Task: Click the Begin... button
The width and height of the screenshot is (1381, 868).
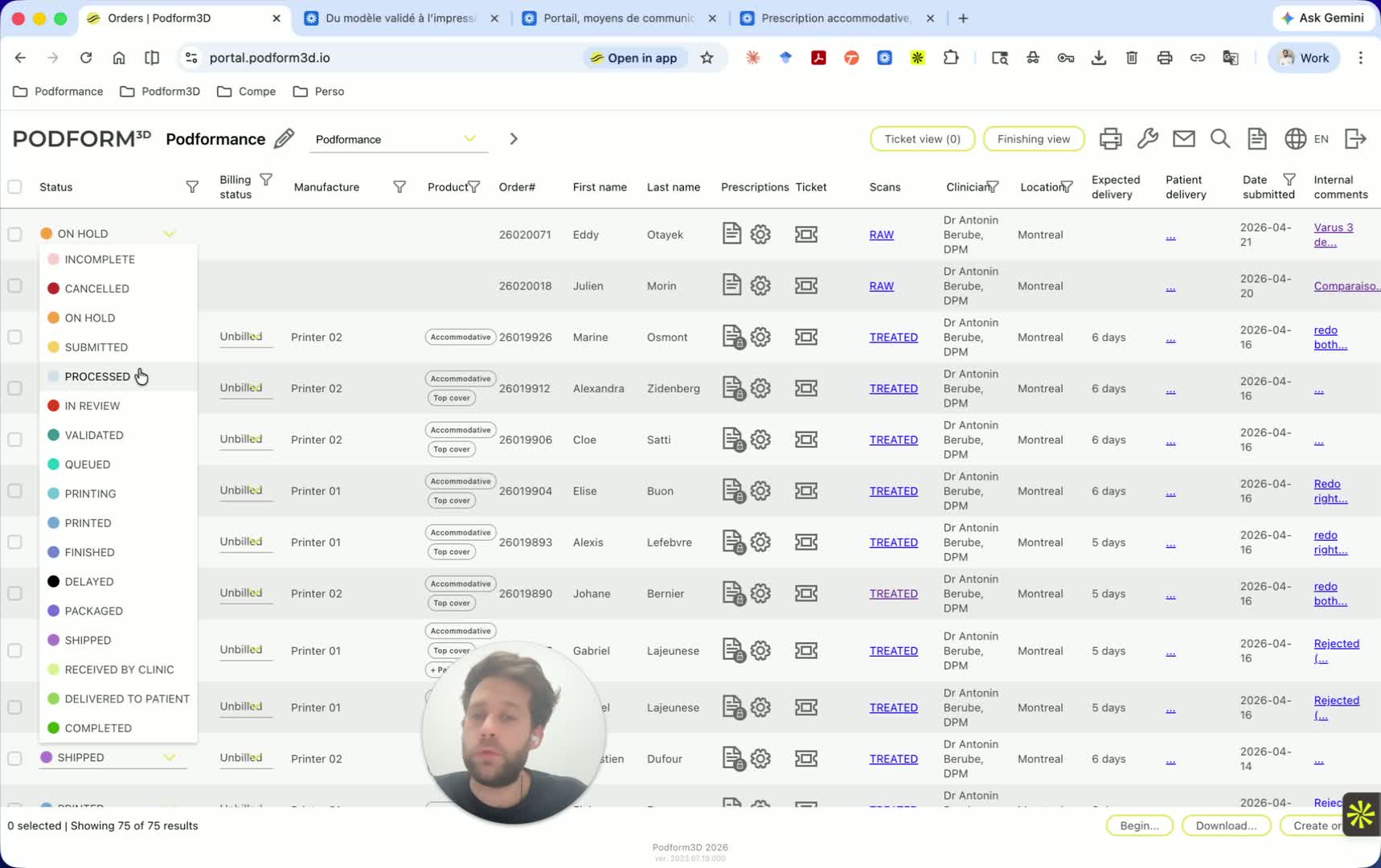Action: 1139,825
